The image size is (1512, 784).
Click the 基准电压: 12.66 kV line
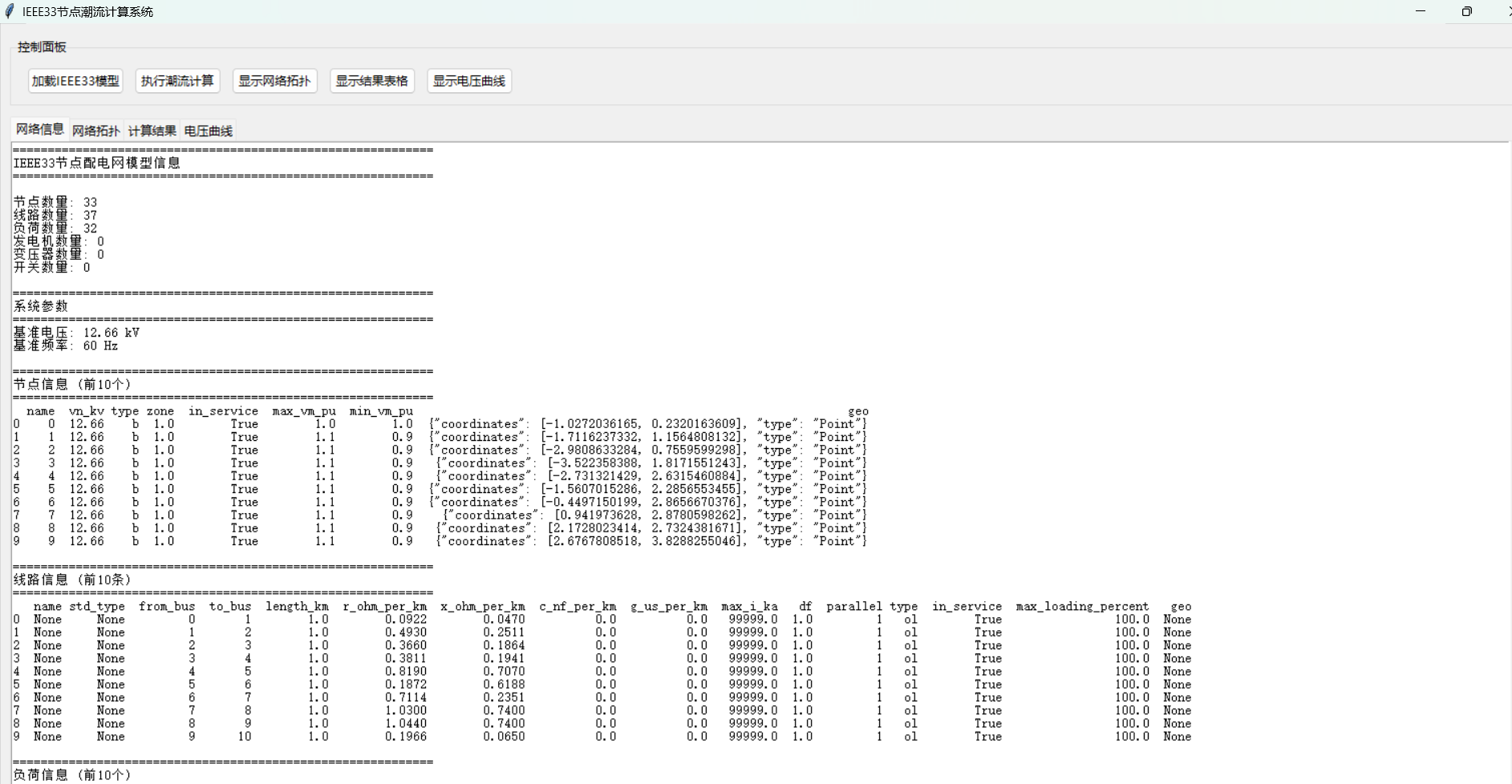tap(76, 333)
